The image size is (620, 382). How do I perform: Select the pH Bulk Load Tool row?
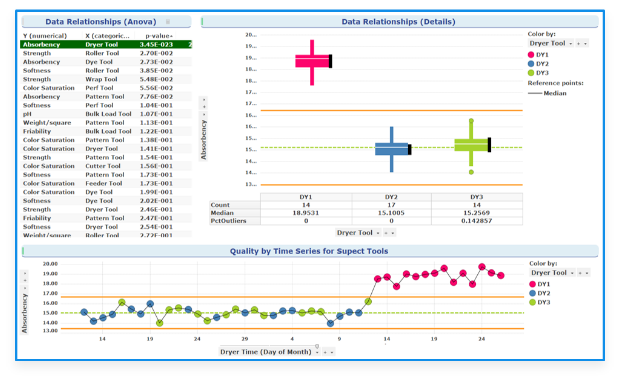click(x=106, y=114)
